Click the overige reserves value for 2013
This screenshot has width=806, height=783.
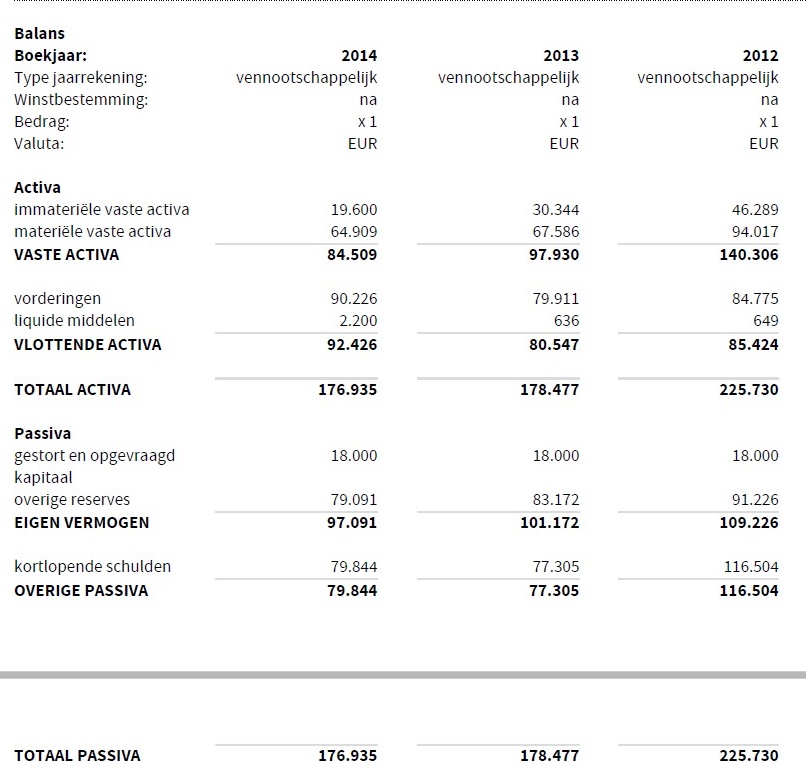tap(555, 500)
